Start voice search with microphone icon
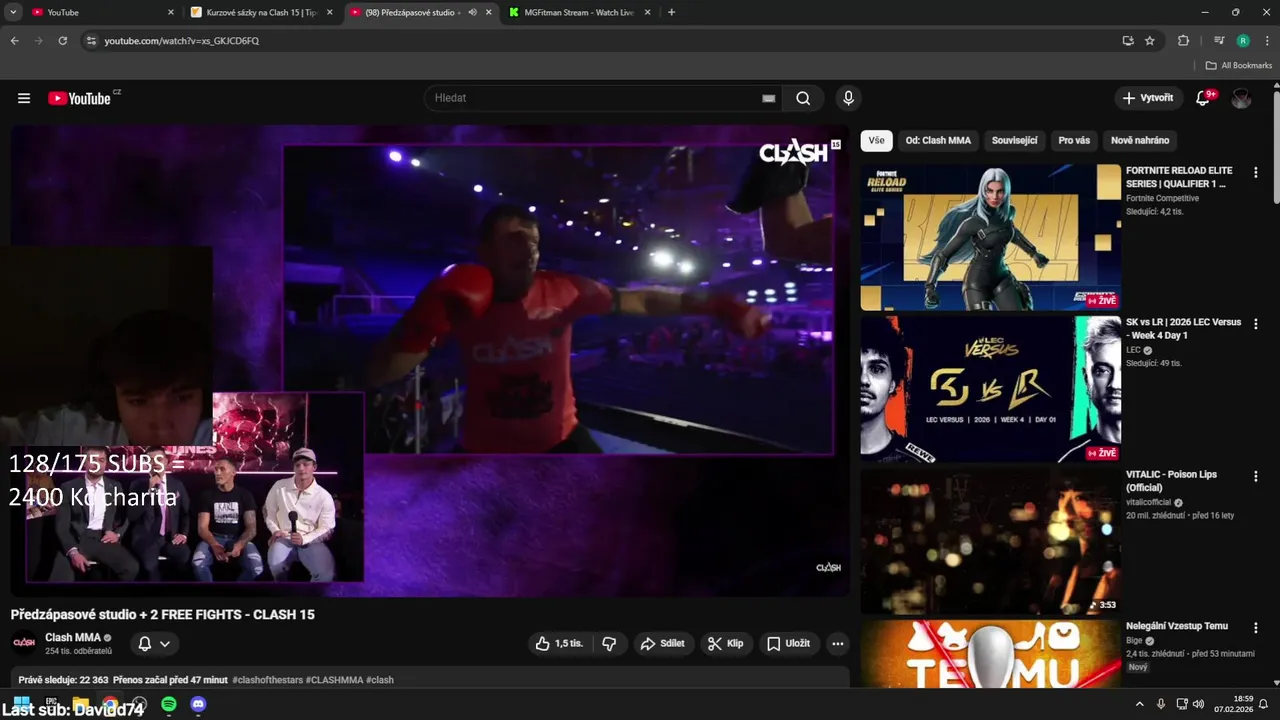Image resolution: width=1280 pixels, height=720 pixels. click(848, 98)
